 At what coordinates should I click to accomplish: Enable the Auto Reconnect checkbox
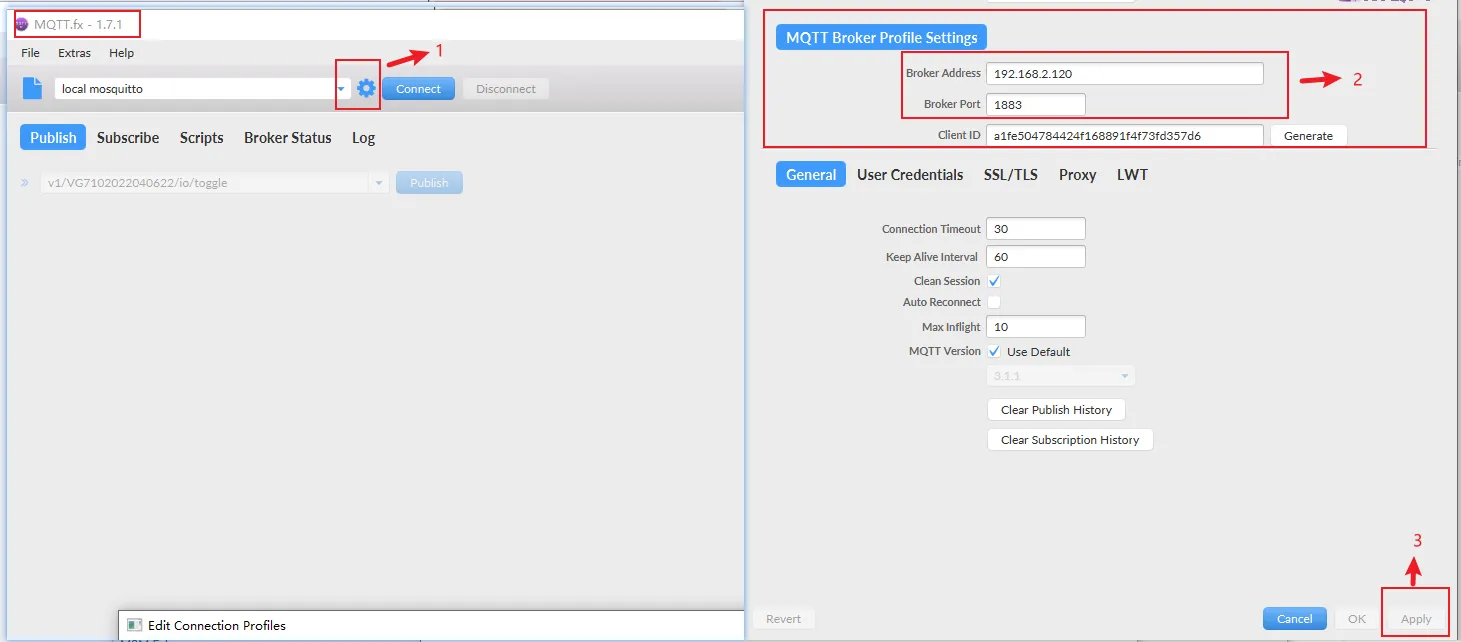tap(994, 302)
